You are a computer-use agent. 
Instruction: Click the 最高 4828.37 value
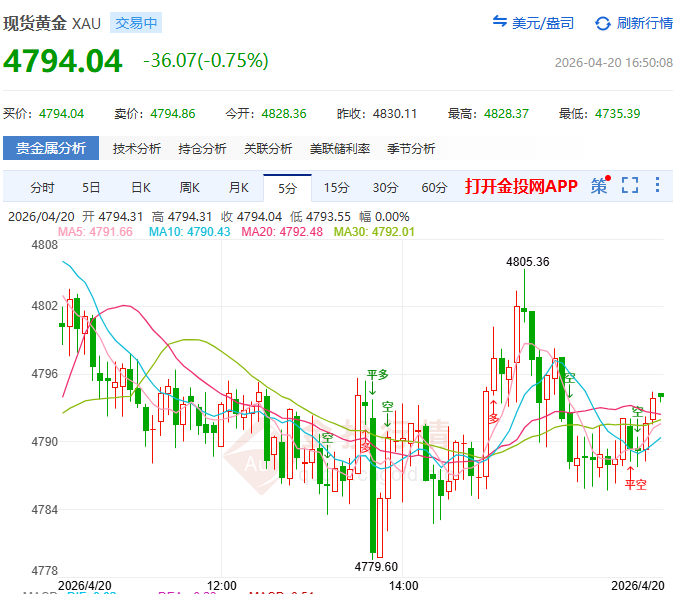tap(506, 114)
